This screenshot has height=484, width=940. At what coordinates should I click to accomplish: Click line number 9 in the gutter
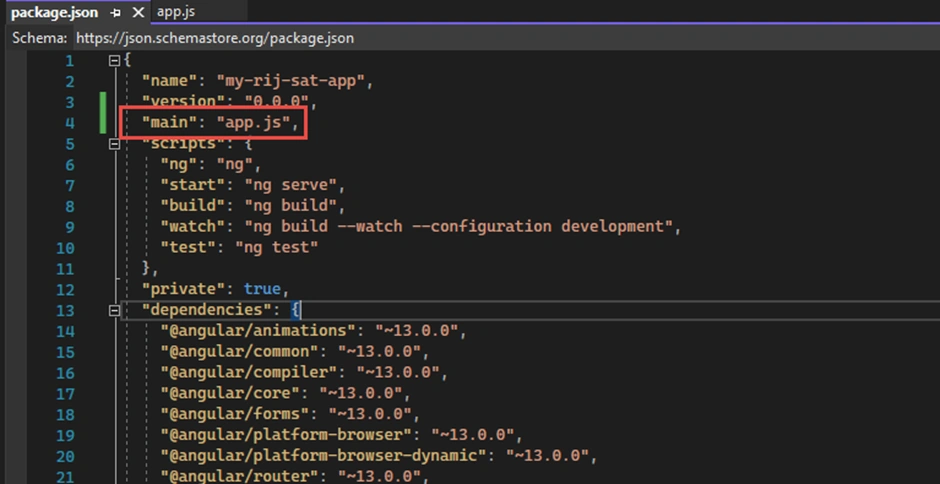pos(70,227)
